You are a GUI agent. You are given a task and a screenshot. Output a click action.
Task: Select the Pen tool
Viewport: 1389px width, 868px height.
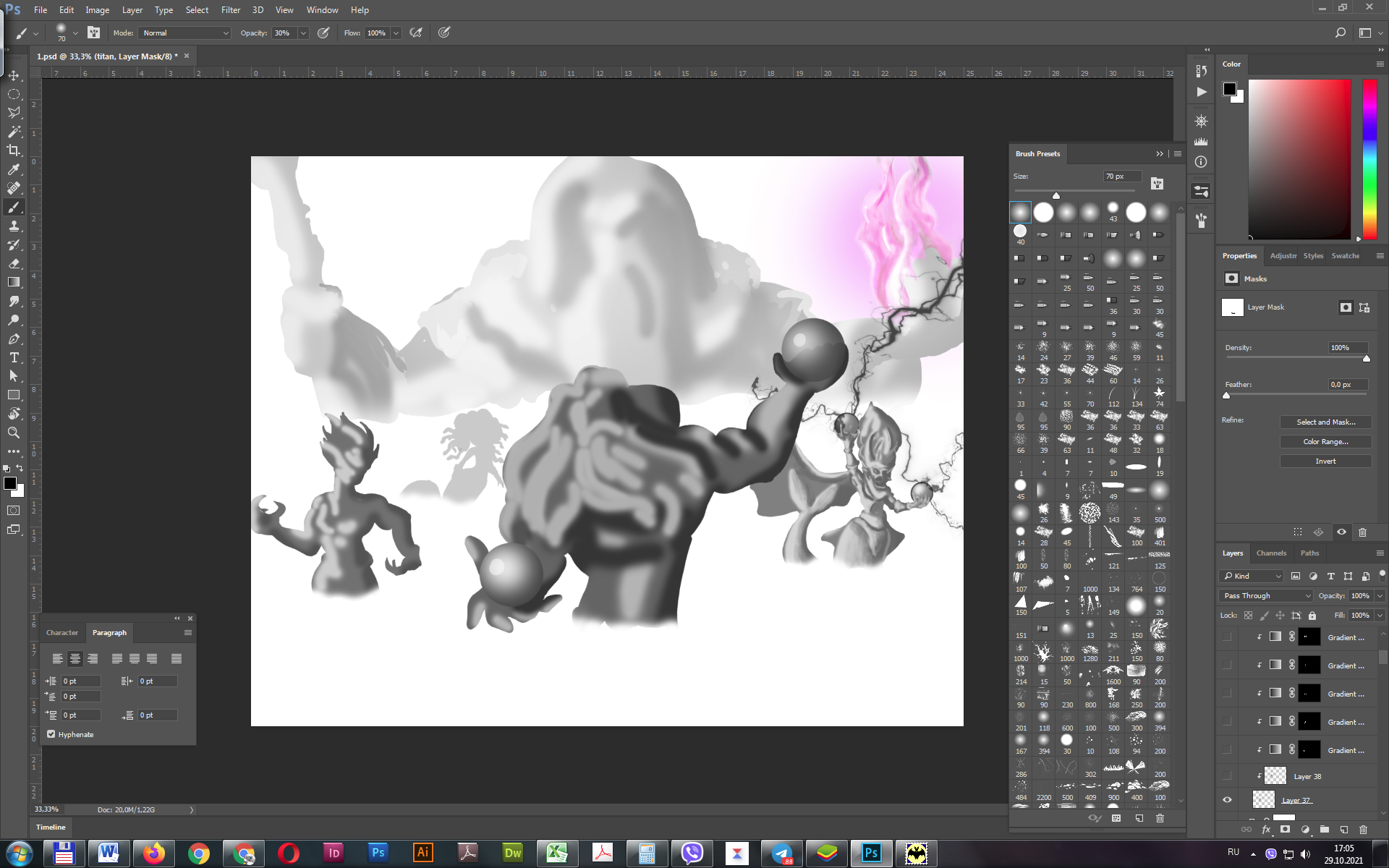[x=14, y=339]
